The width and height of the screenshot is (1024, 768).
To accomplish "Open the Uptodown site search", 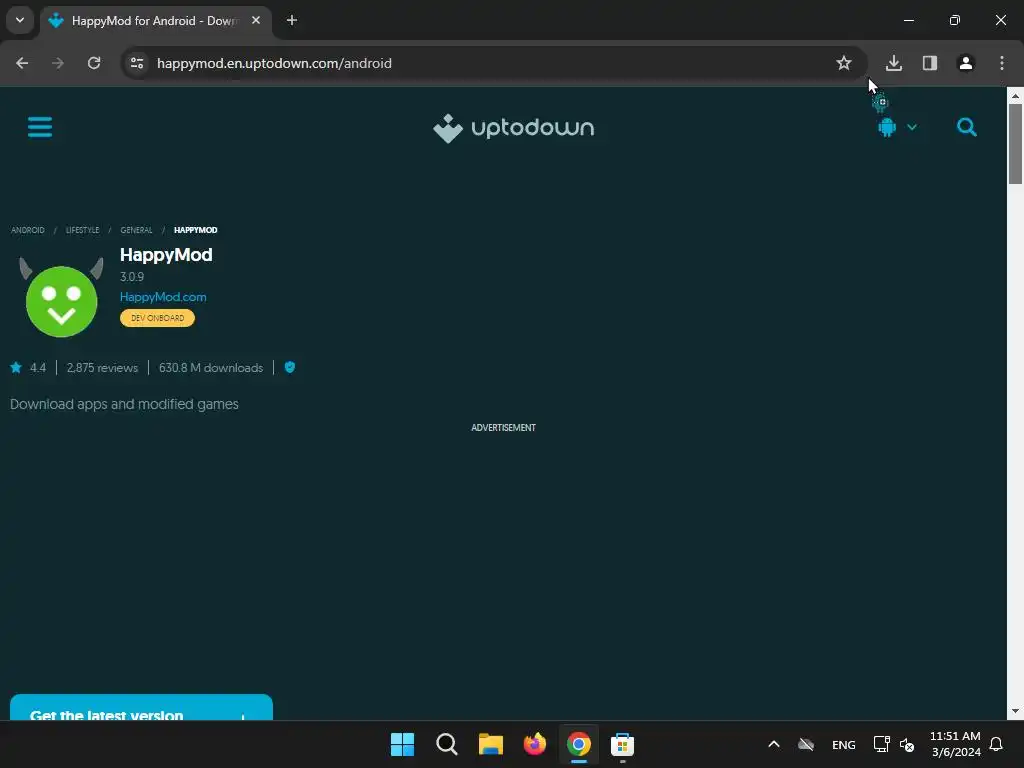I will pyautogui.click(x=967, y=127).
